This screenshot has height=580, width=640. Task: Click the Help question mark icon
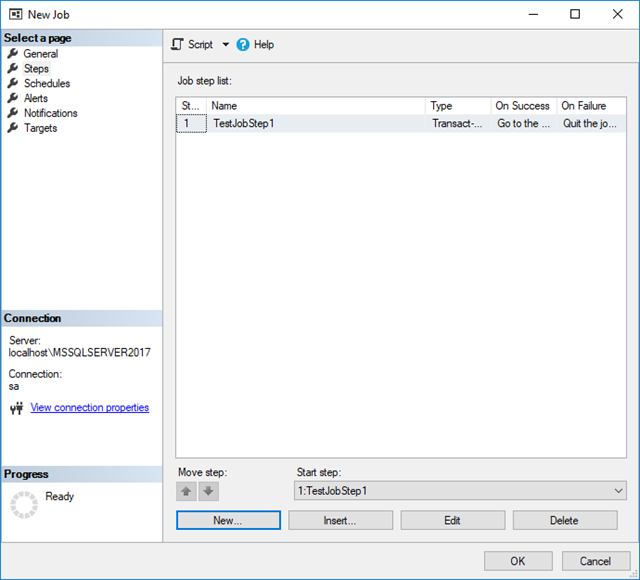click(x=243, y=45)
